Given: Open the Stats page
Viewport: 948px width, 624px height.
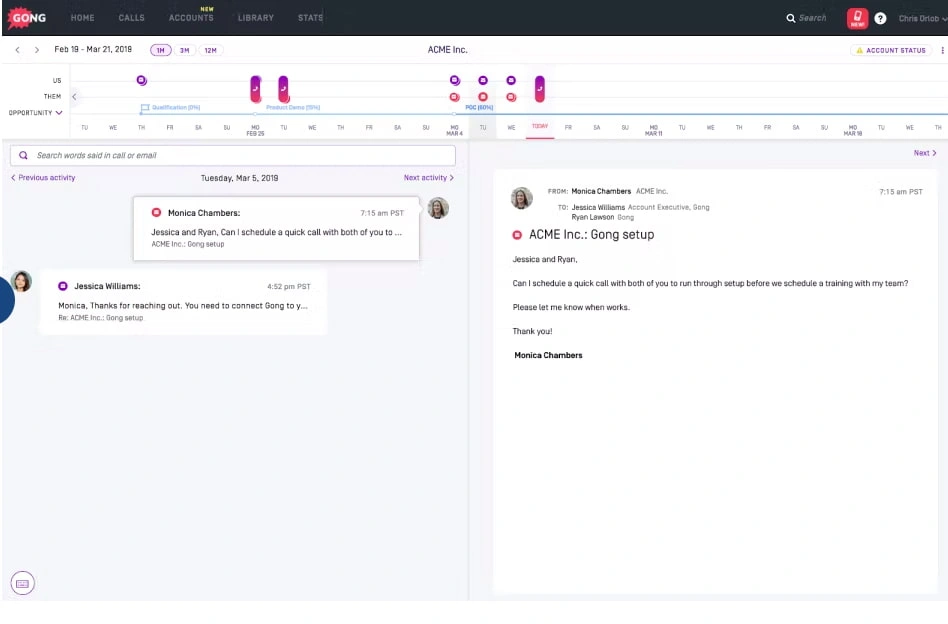Looking at the screenshot, I should (x=310, y=18).
